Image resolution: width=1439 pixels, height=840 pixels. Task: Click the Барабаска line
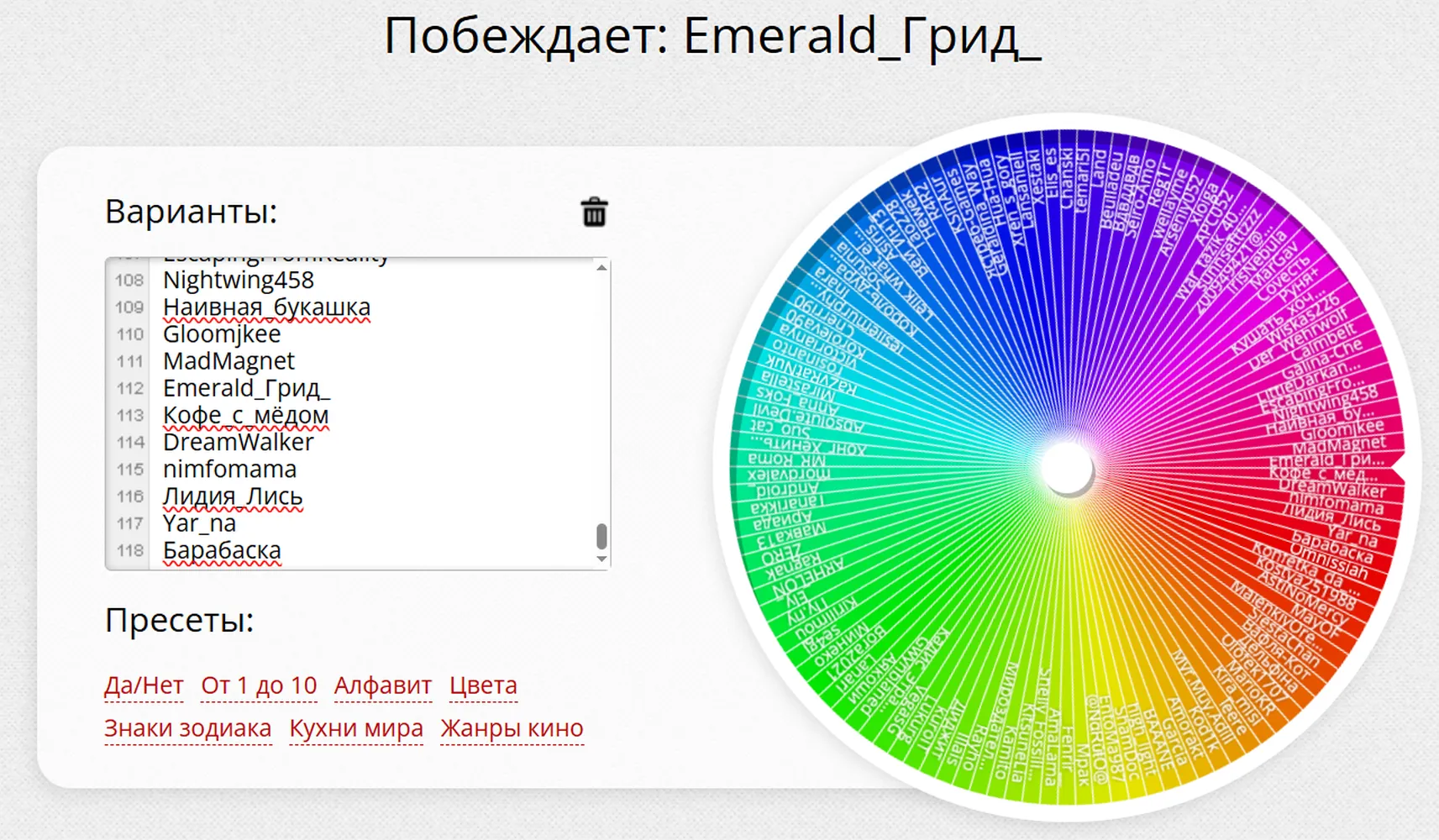222,550
